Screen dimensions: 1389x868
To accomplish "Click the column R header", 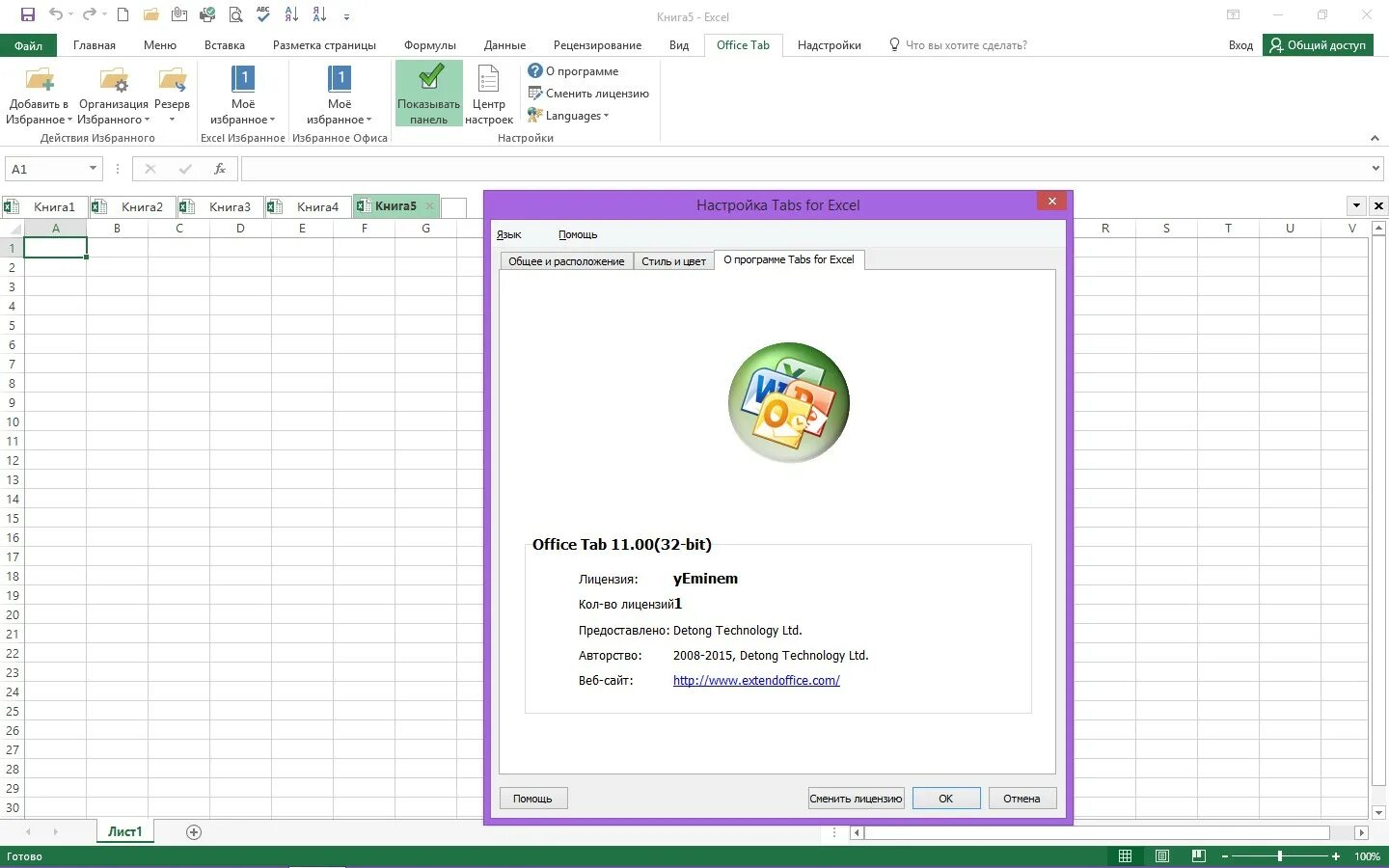I will coord(1105,229).
